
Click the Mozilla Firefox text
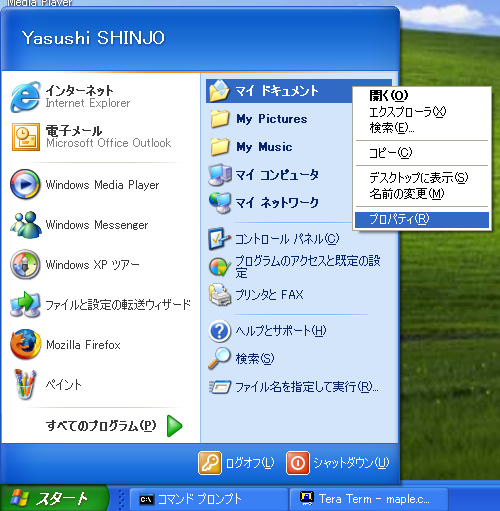(x=83, y=345)
